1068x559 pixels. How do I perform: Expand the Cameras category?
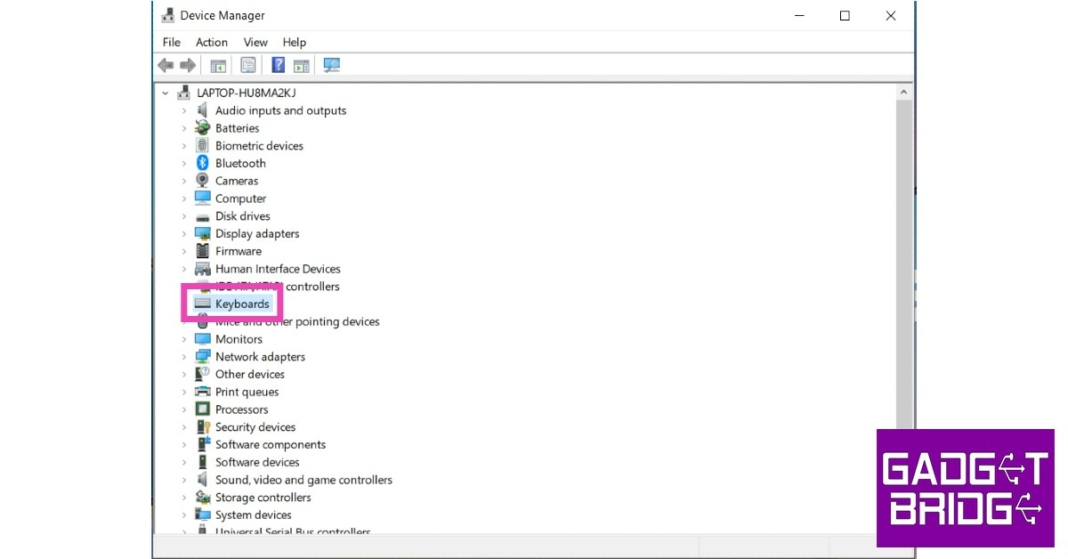tap(184, 181)
